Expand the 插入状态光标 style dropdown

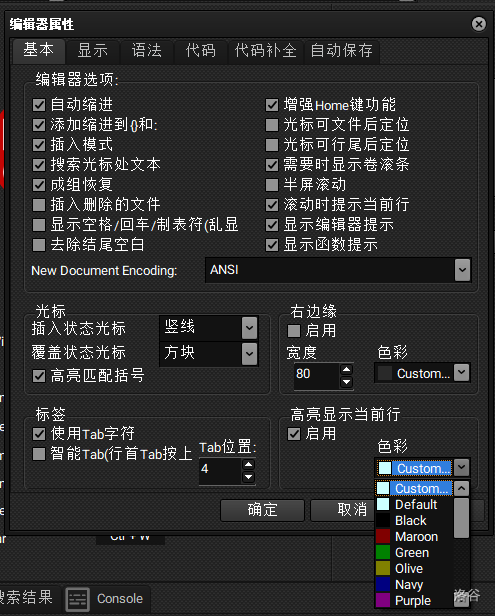tap(249, 328)
